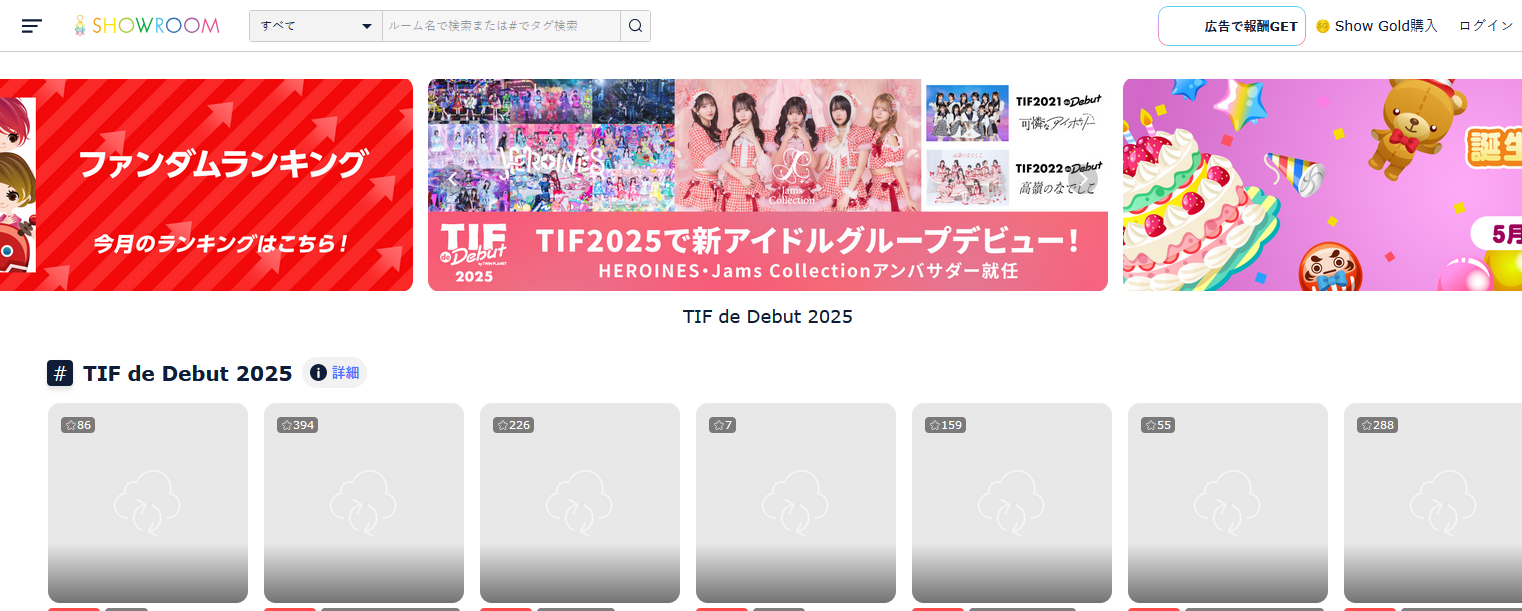Open the room card with 226 stars
This screenshot has height=611, width=1522.
(x=580, y=503)
